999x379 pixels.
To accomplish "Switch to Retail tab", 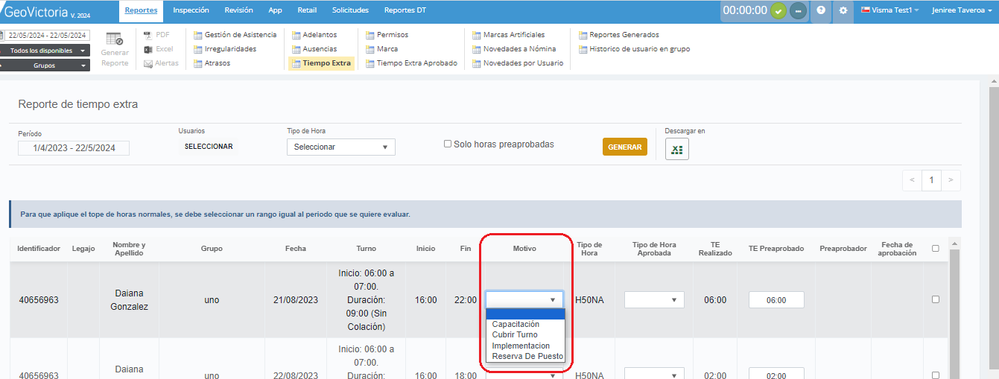I will click(308, 11).
